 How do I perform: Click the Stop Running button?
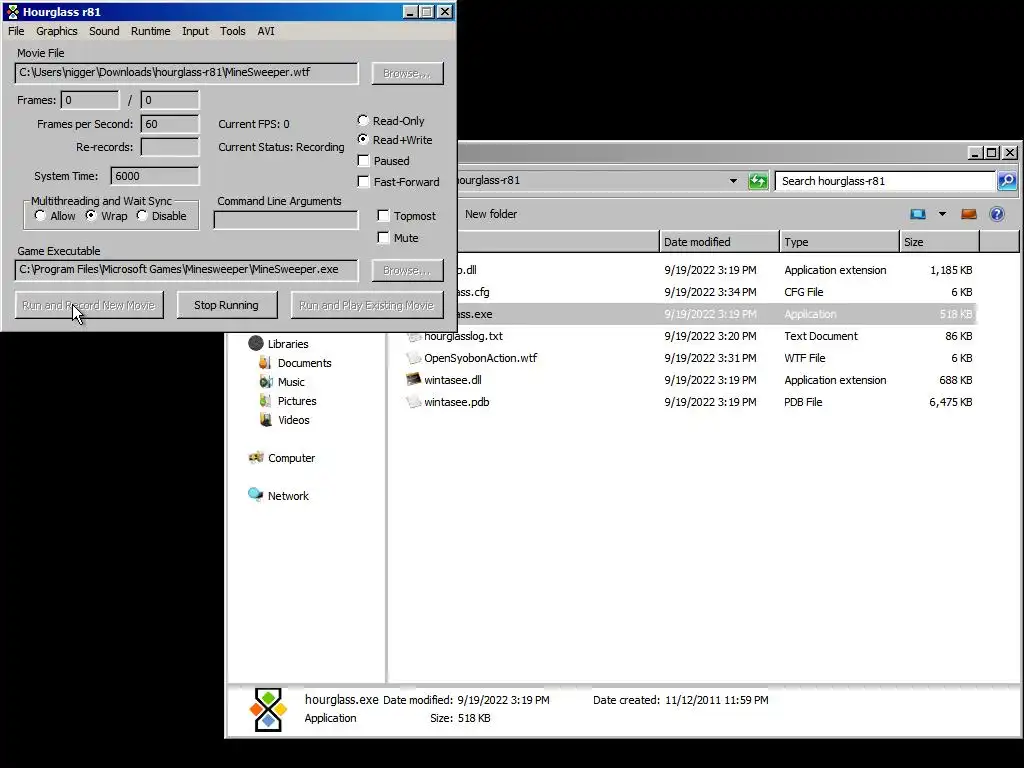[x=227, y=305]
